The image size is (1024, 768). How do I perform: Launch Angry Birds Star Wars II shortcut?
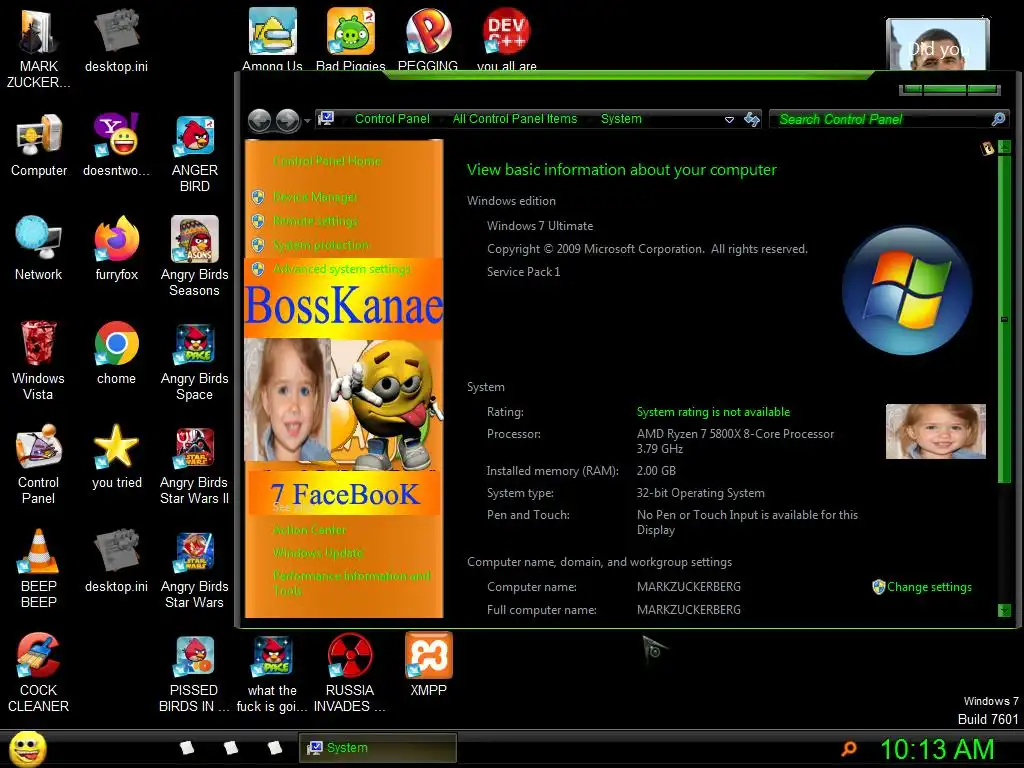pyautogui.click(x=195, y=464)
